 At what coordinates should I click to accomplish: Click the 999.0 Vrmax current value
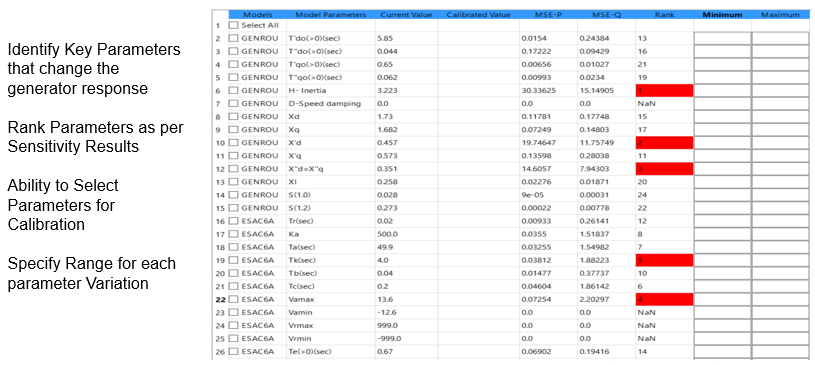(387, 325)
